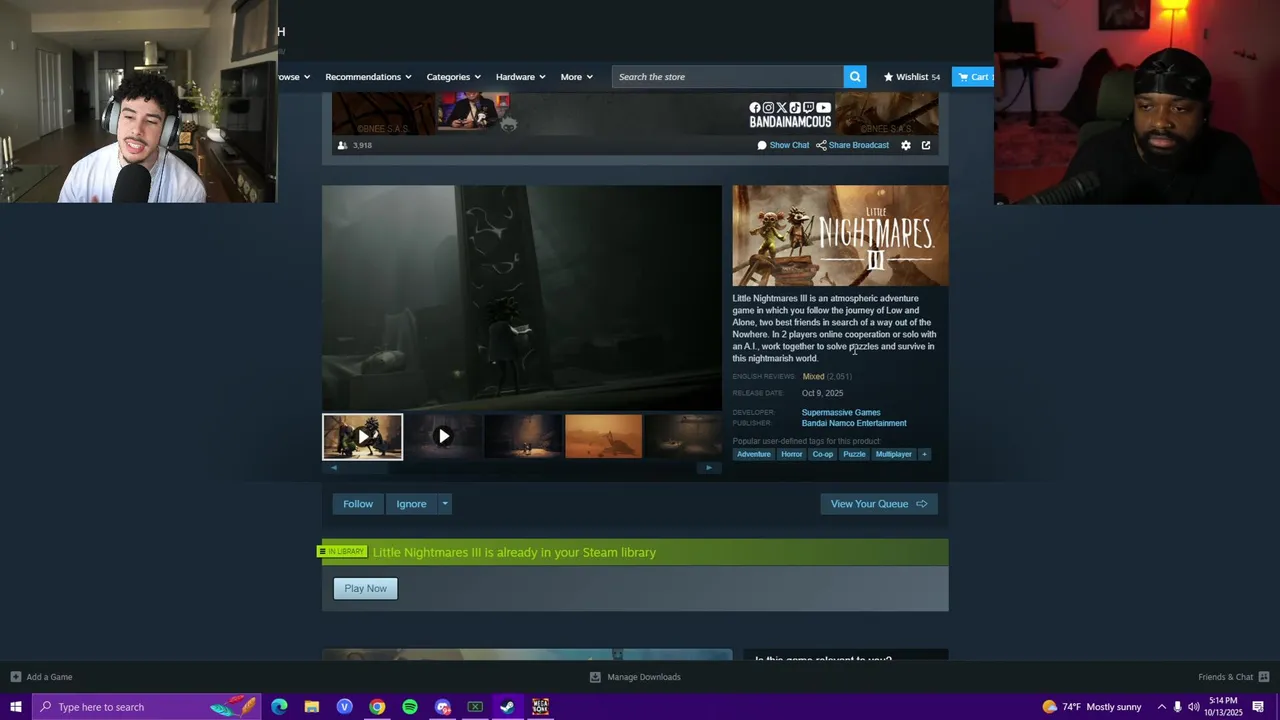1280x720 pixels.
Task: Select the fifth partially visible screenshot thumbnail
Action: pos(683,437)
